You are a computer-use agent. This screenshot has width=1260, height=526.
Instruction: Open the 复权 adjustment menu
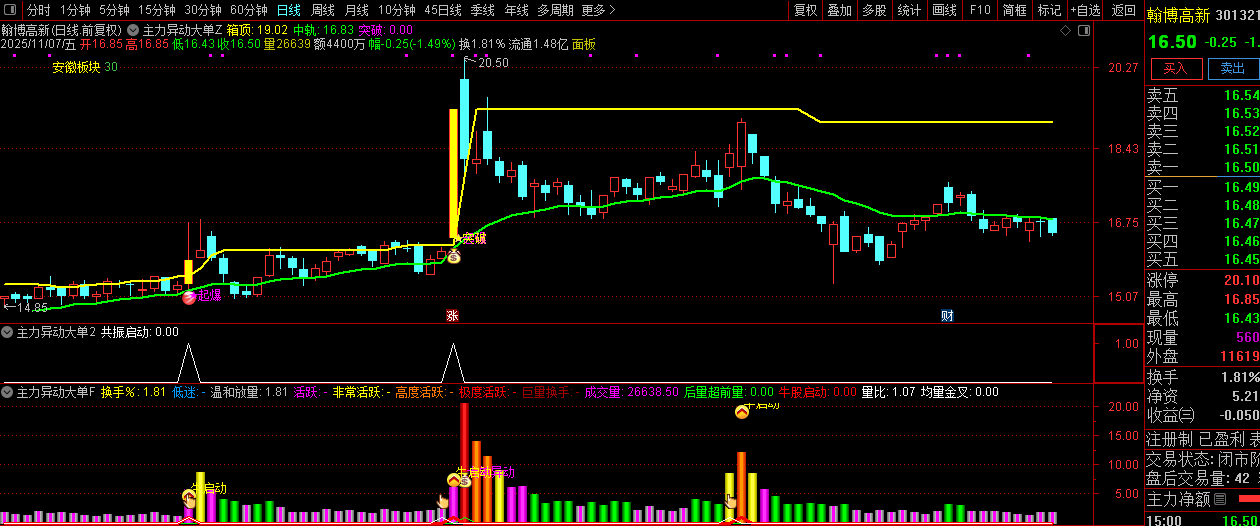tap(805, 10)
